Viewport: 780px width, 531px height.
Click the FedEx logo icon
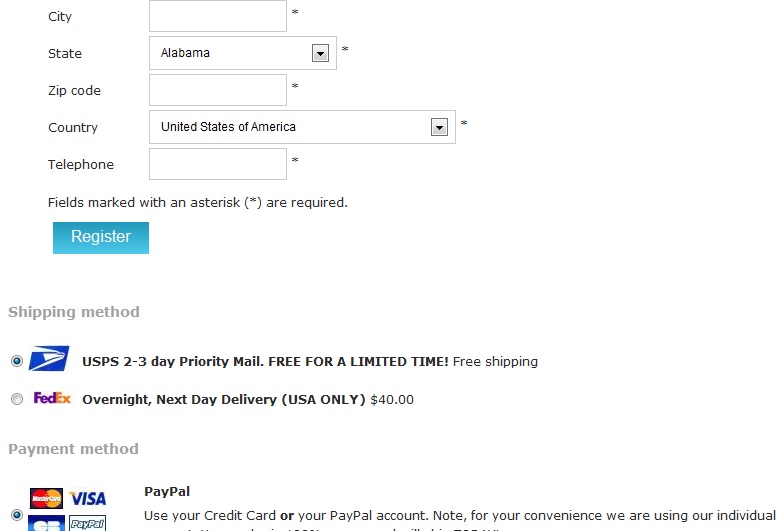(x=52, y=398)
